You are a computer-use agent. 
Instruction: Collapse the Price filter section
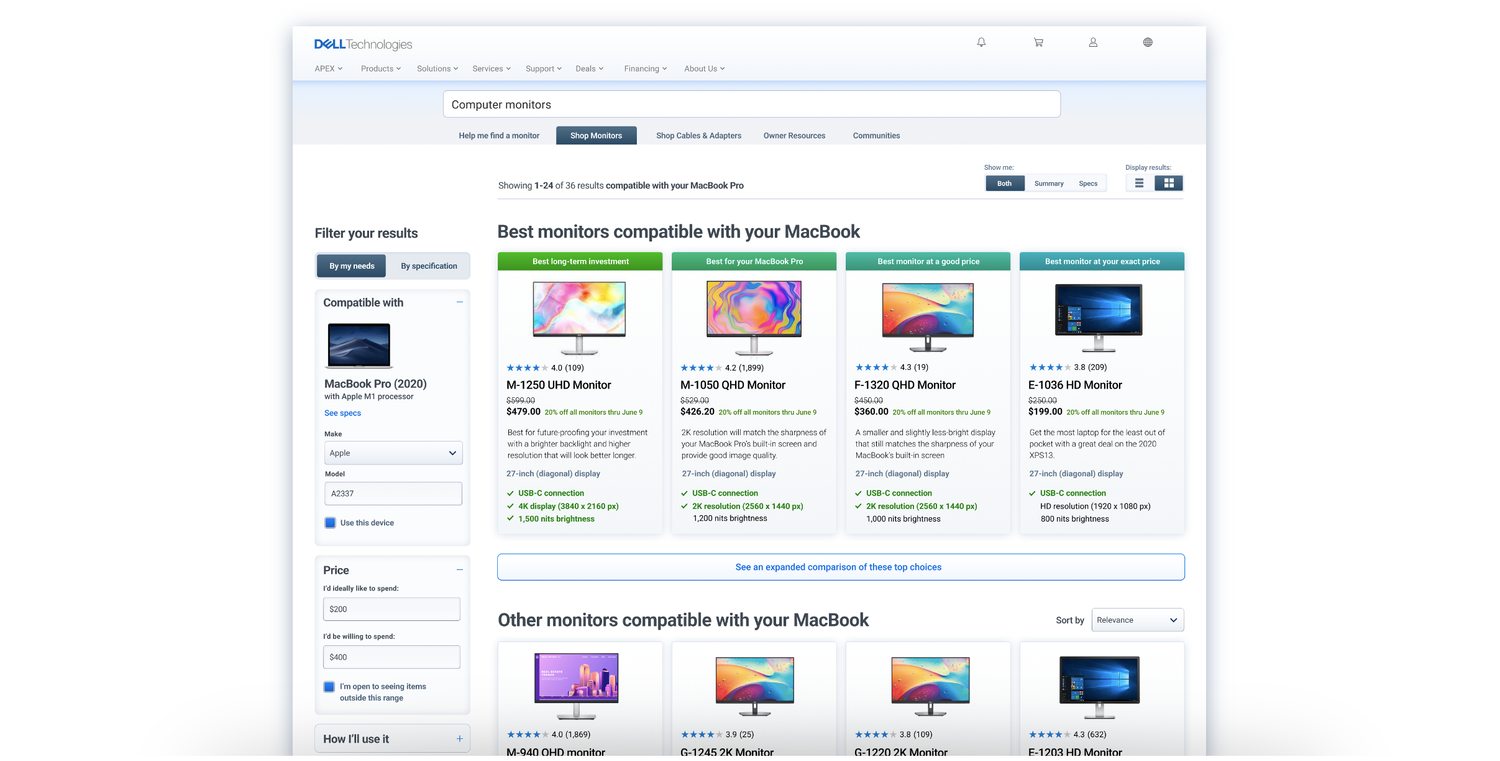click(x=460, y=570)
